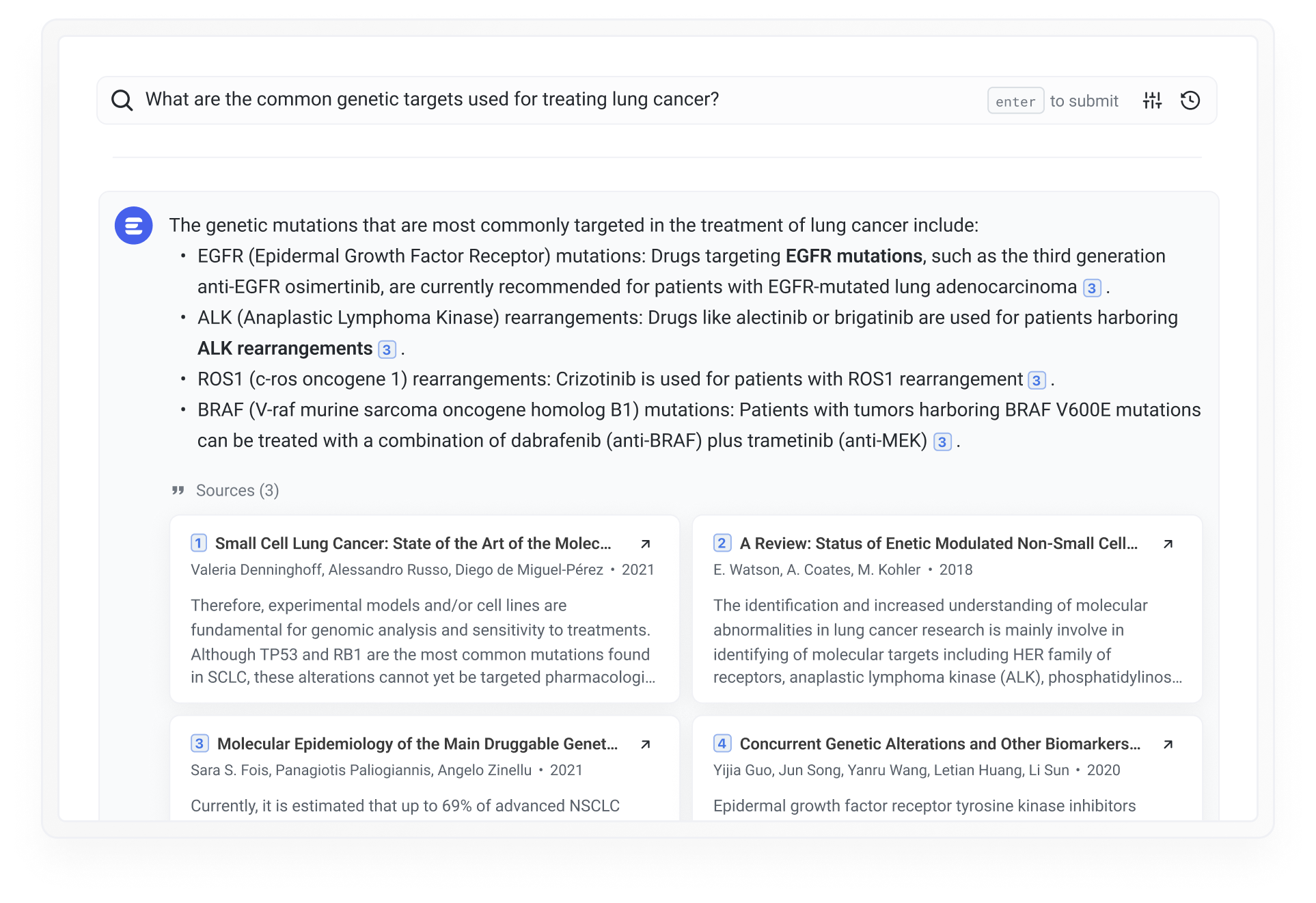Open external link for Molecular Epidemiology source
This screenshot has height=903, width=1316.
tap(645, 744)
